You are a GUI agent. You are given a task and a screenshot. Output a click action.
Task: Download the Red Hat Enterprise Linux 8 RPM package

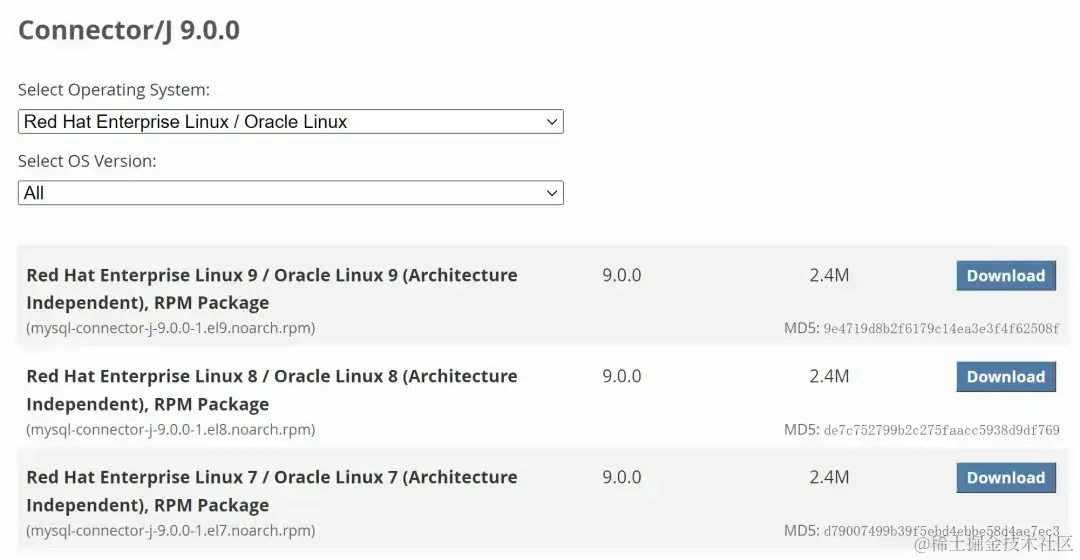(x=1006, y=377)
